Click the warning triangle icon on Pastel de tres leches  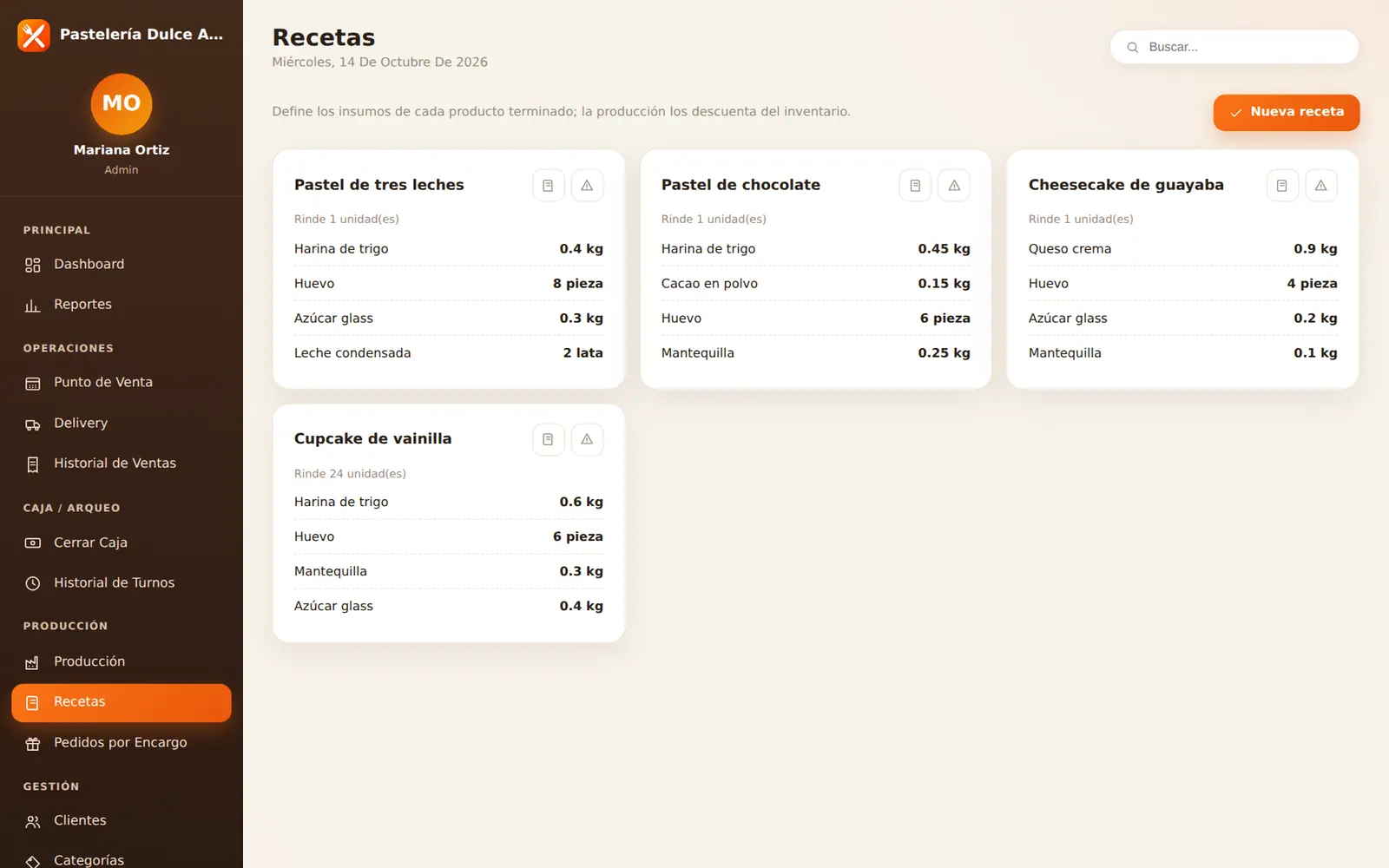[587, 186]
